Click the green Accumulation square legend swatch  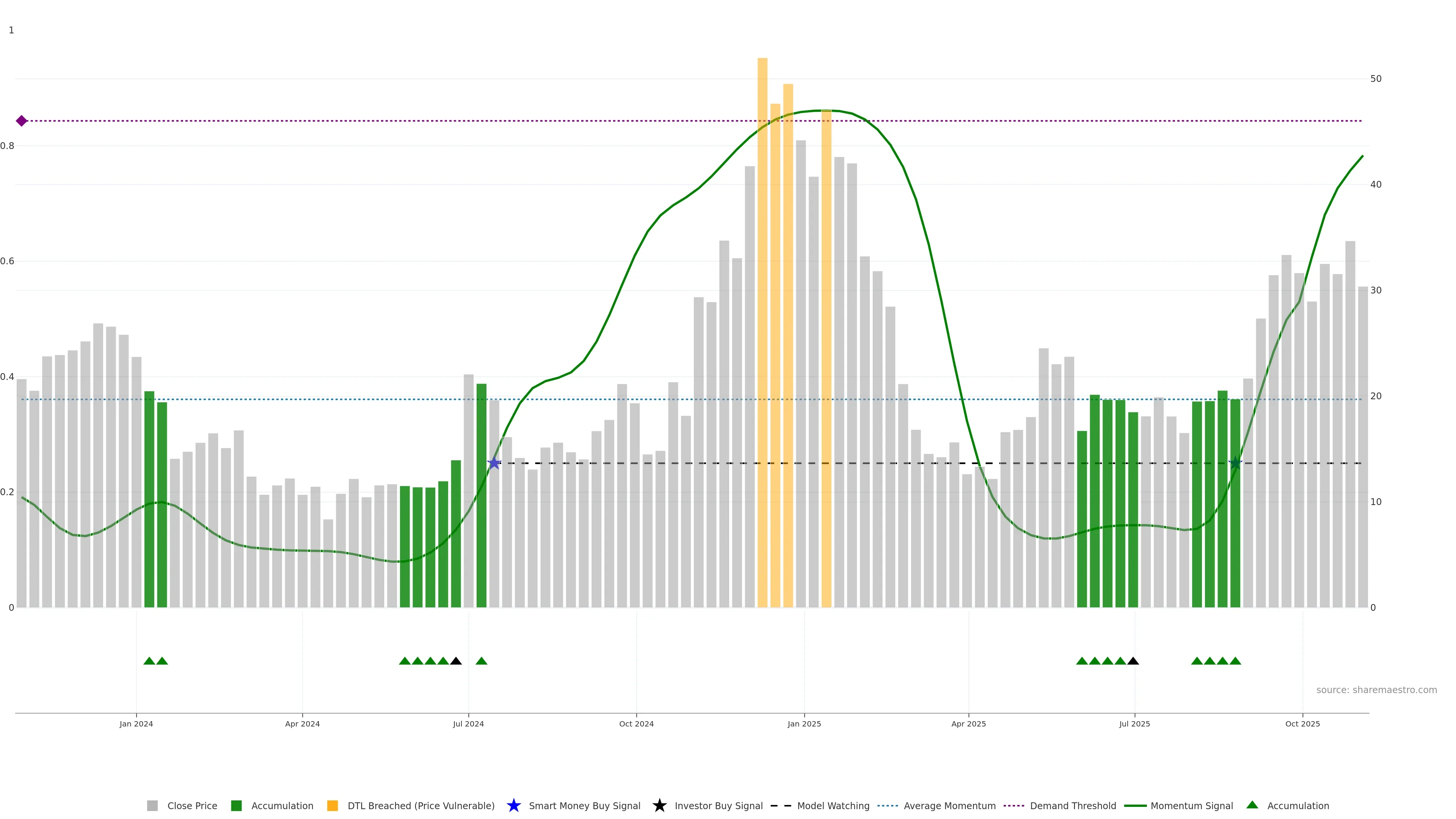point(236,805)
